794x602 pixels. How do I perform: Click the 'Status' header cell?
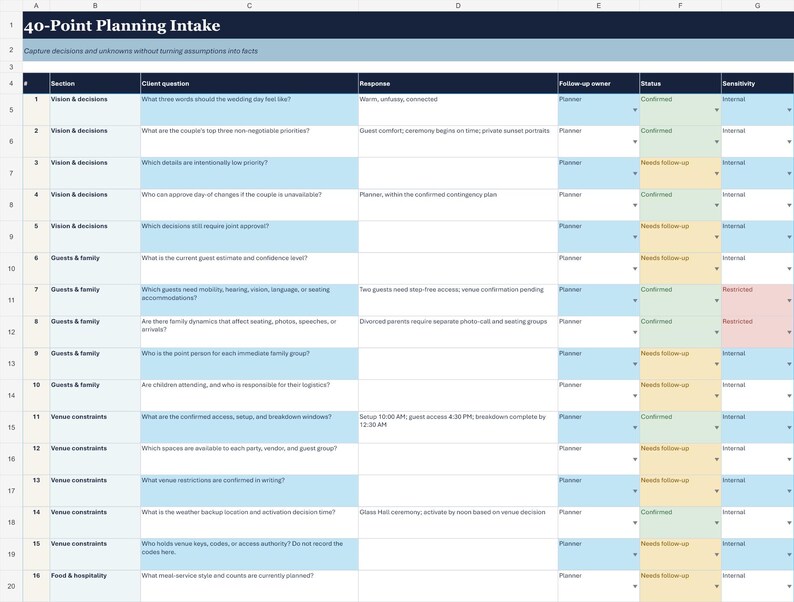coord(680,84)
